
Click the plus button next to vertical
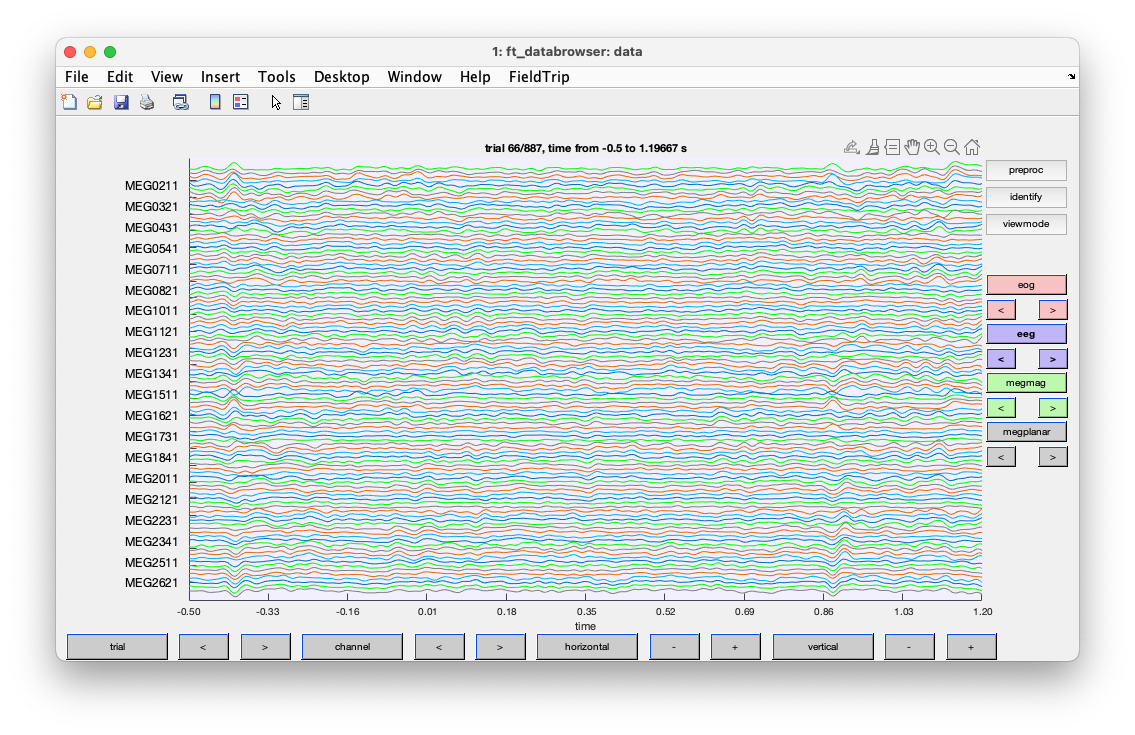click(x=971, y=647)
